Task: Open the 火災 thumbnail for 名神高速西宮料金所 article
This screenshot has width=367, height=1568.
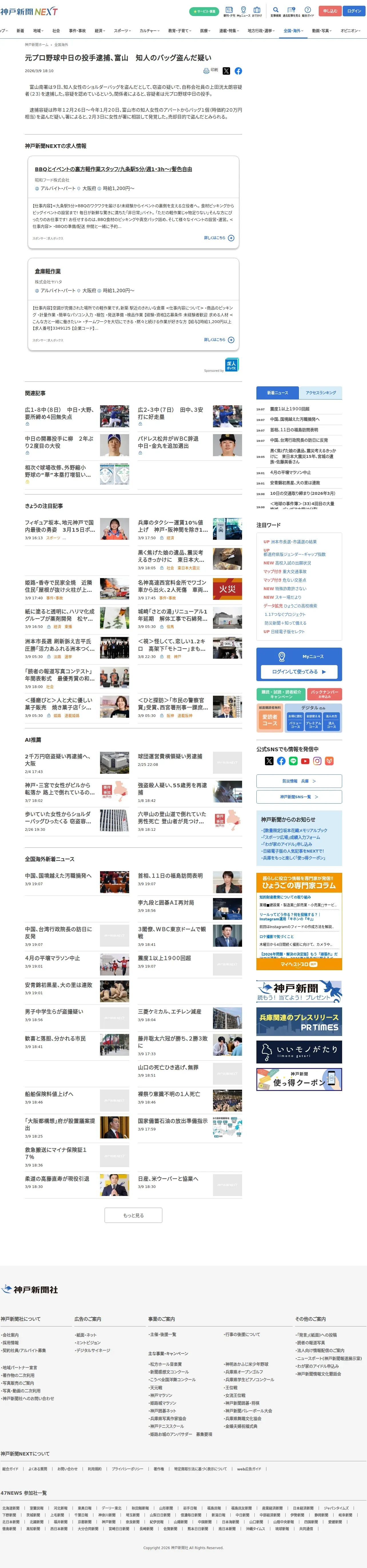Action: pos(227,589)
